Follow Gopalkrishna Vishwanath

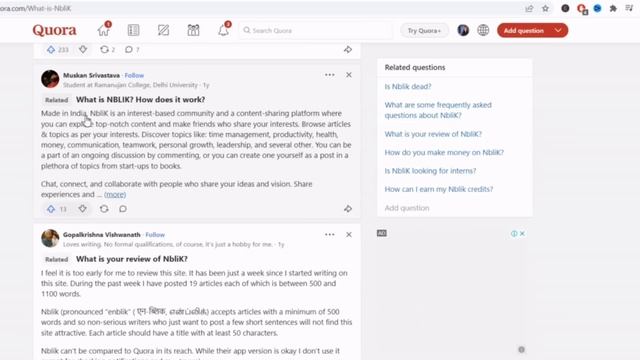pos(155,235)
